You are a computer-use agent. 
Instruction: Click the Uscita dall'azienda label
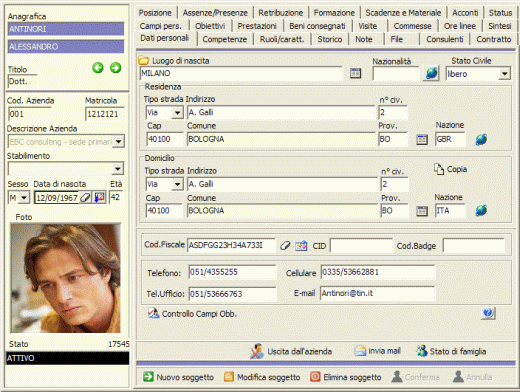299,352
